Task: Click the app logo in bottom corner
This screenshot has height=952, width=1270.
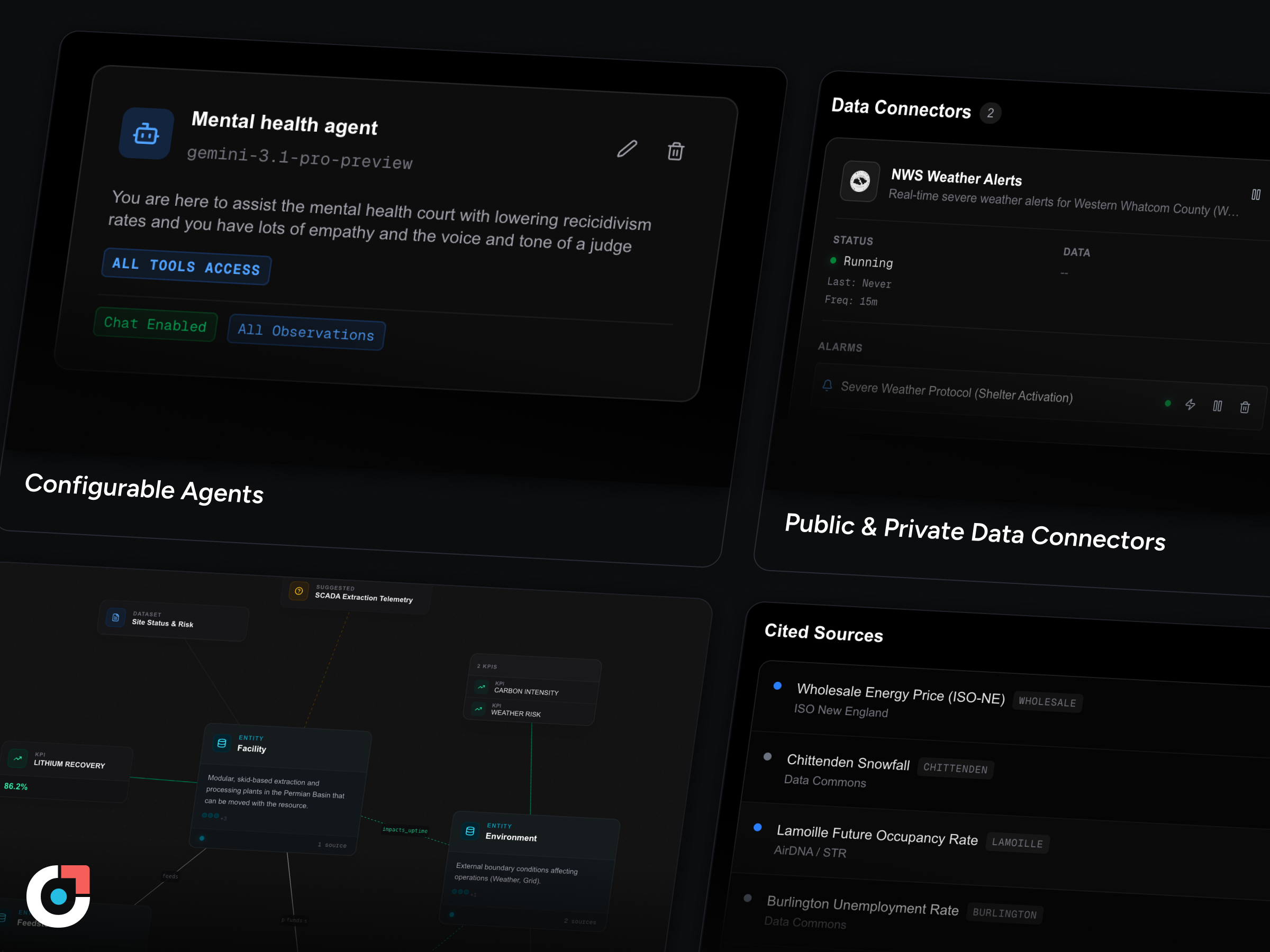Action: [x=59, y=895]
